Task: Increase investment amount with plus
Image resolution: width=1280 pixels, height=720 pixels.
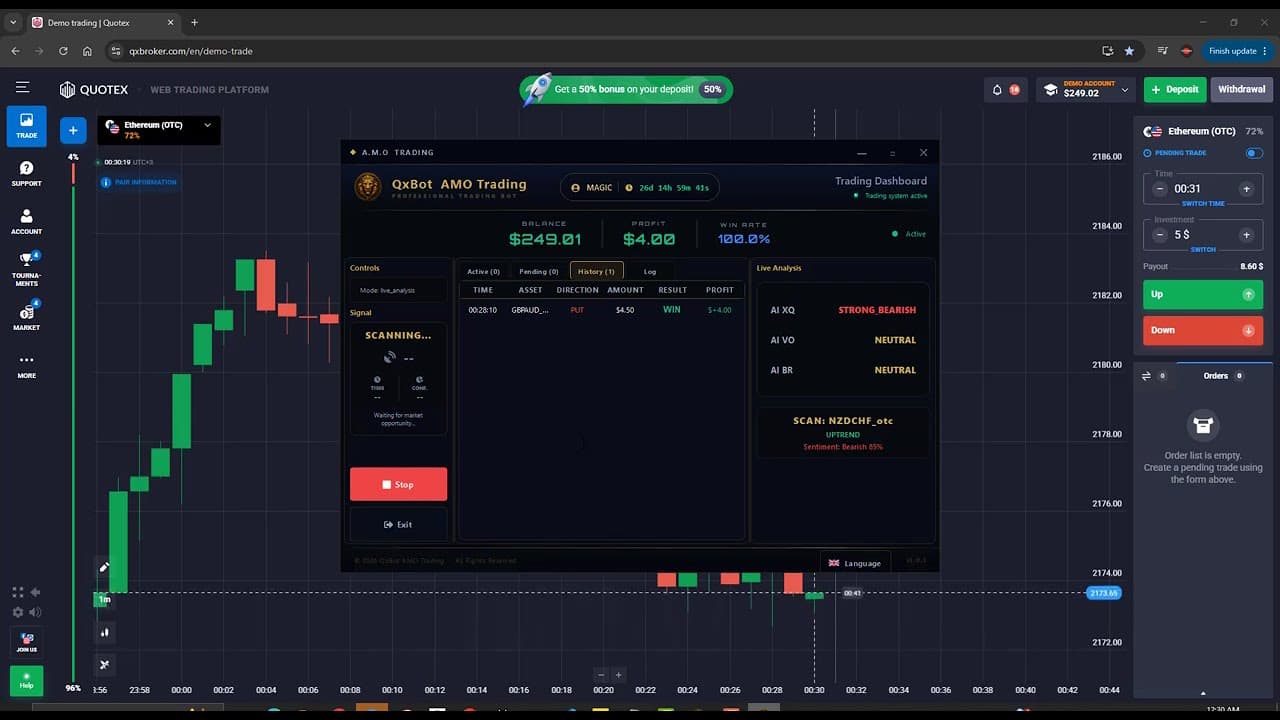Action: tap(1246, 235)
